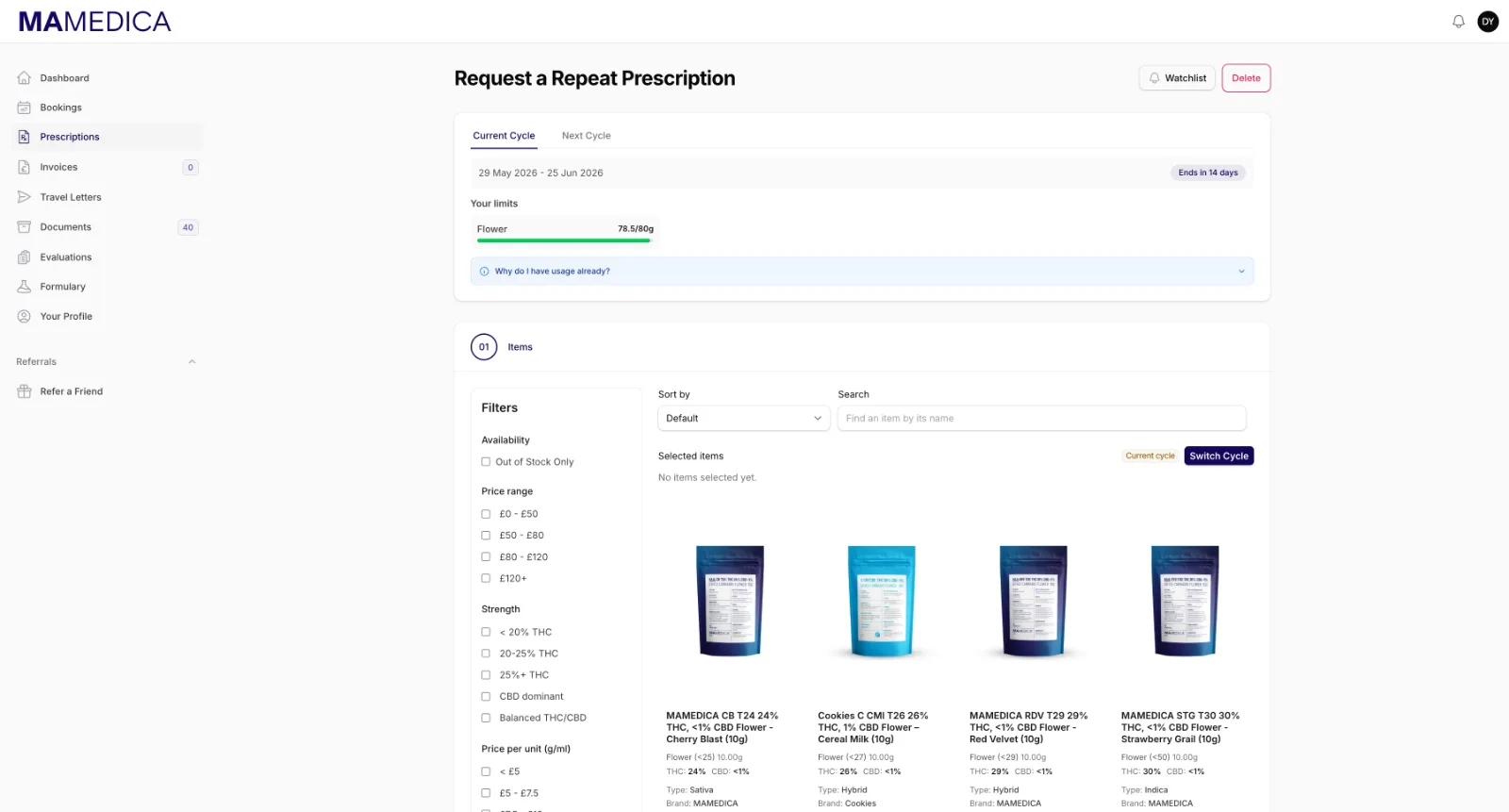The height and width of the screenshot is (812, 1509).
Task: Open Red Velvet pouch product image
Action: point(1034,600)
